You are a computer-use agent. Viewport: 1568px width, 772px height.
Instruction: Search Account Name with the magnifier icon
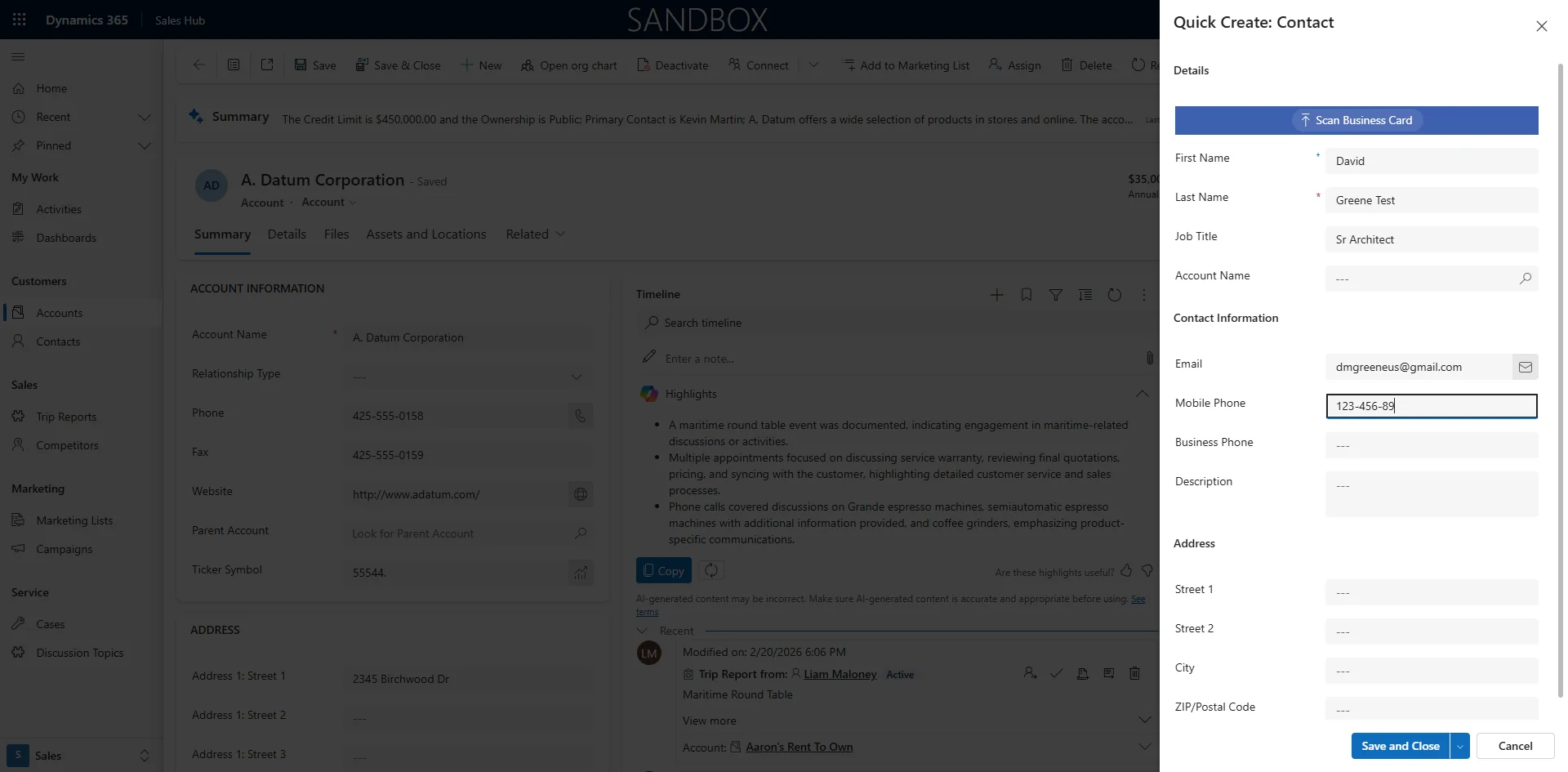1525,279
